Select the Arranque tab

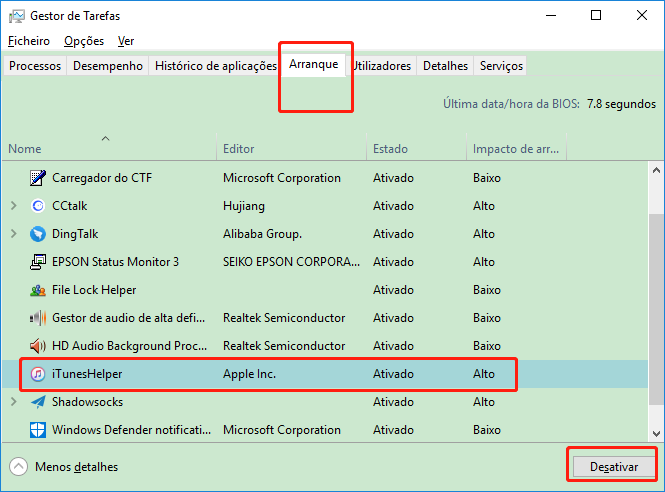[x=314, y=64]
